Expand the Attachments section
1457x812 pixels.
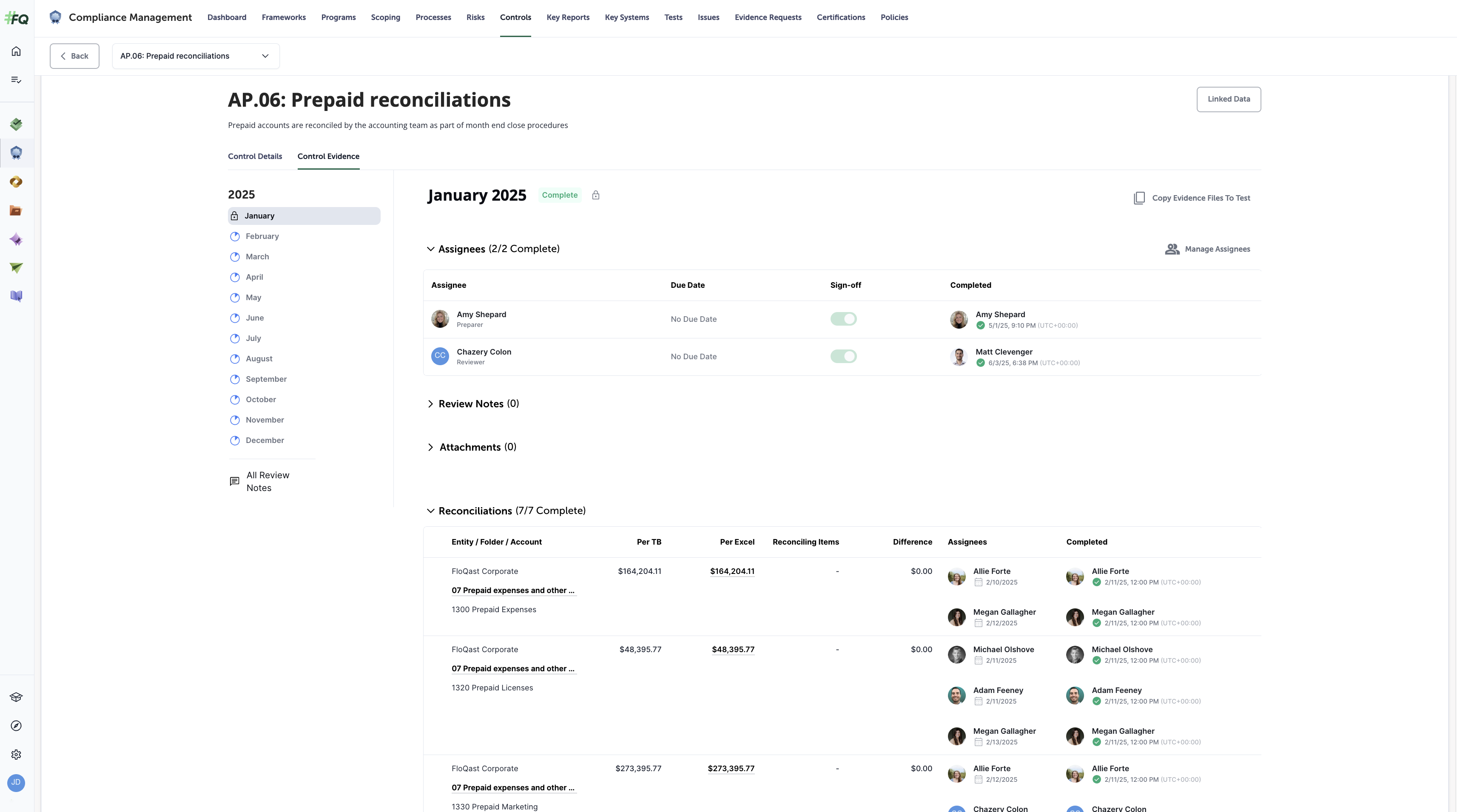tap(430, 447)
